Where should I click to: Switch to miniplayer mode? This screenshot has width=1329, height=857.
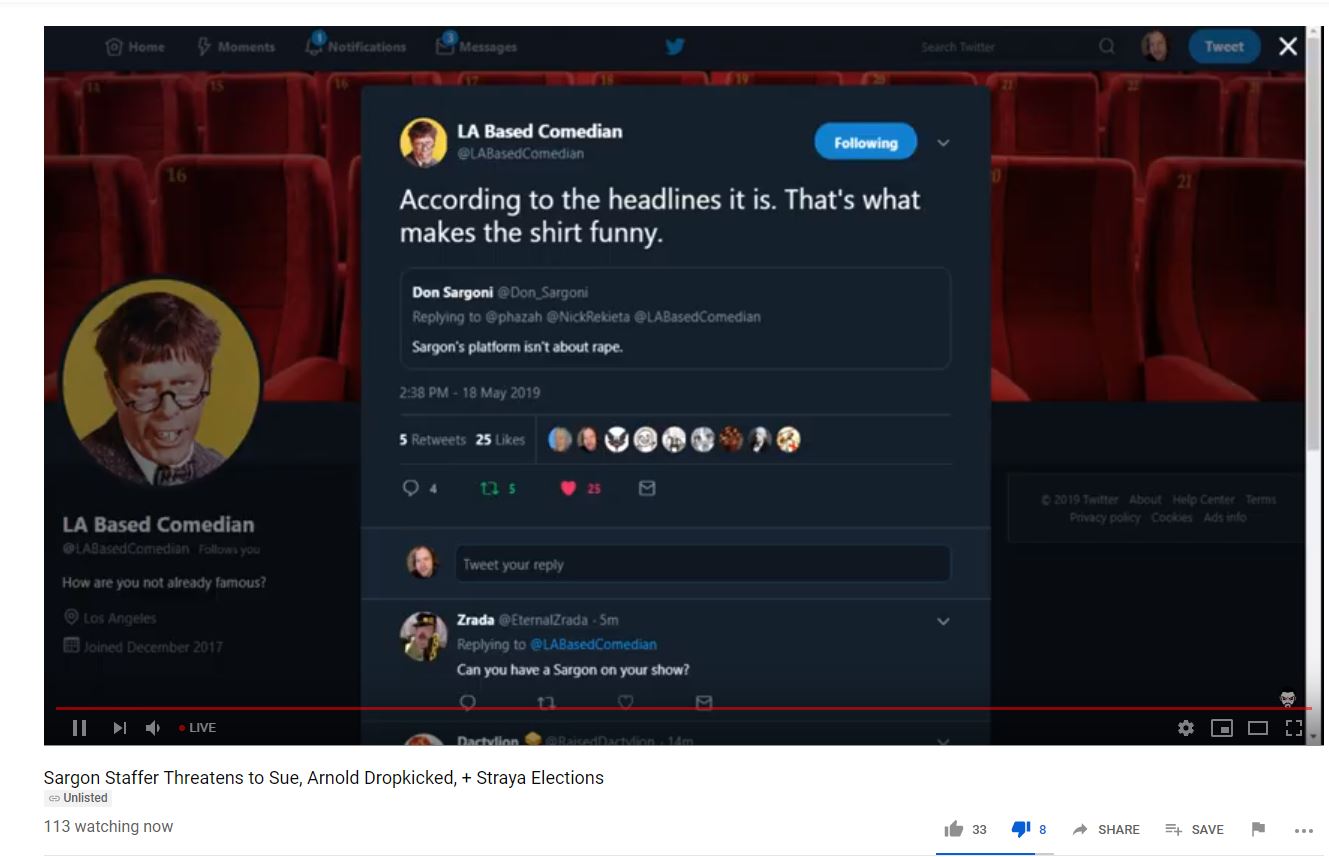tap(1222, 728)
